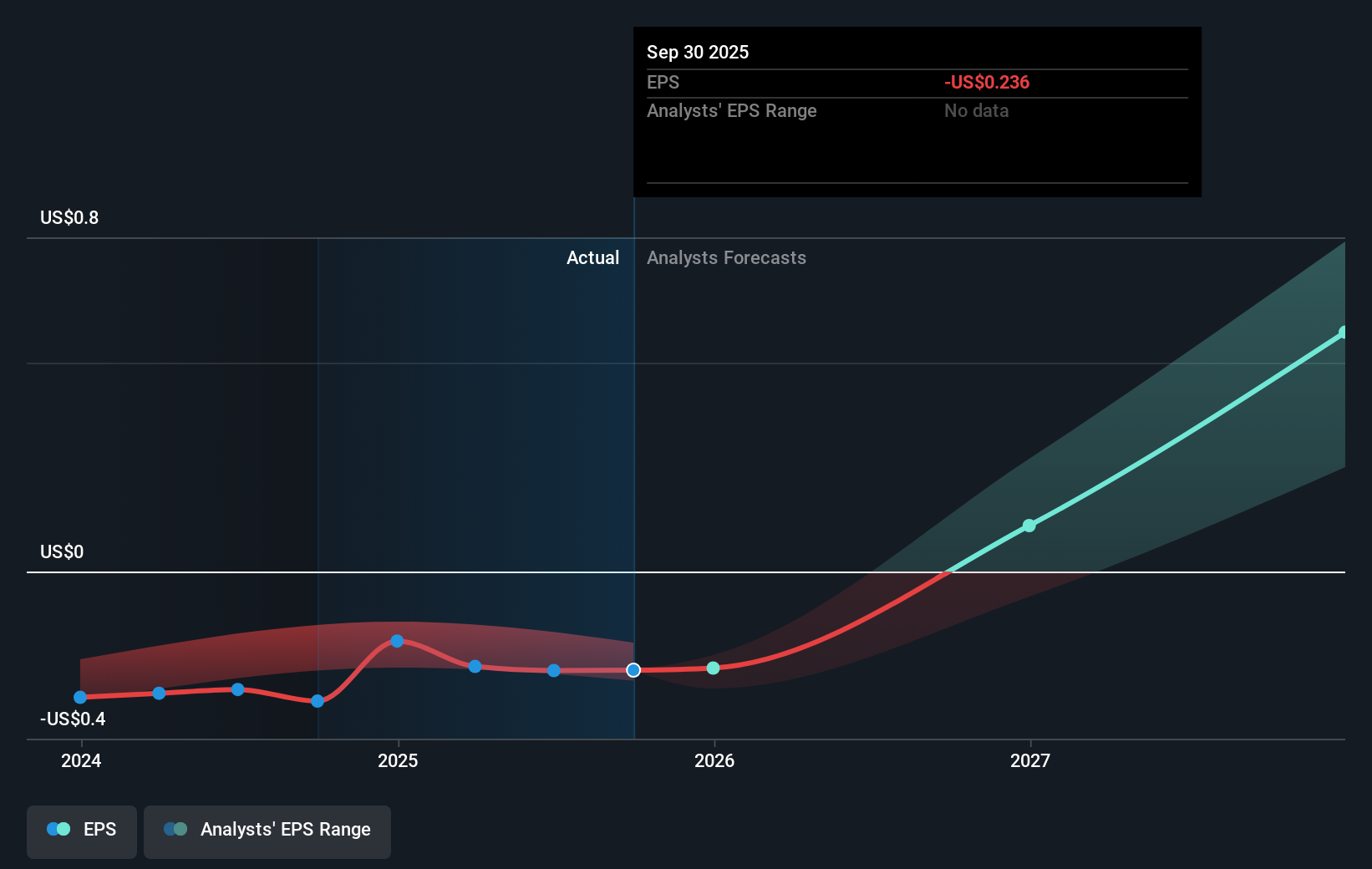Viewport: 1372px width, 869px height.
Task: Click the green EPS marker near 2026
Action: point(713,668)
